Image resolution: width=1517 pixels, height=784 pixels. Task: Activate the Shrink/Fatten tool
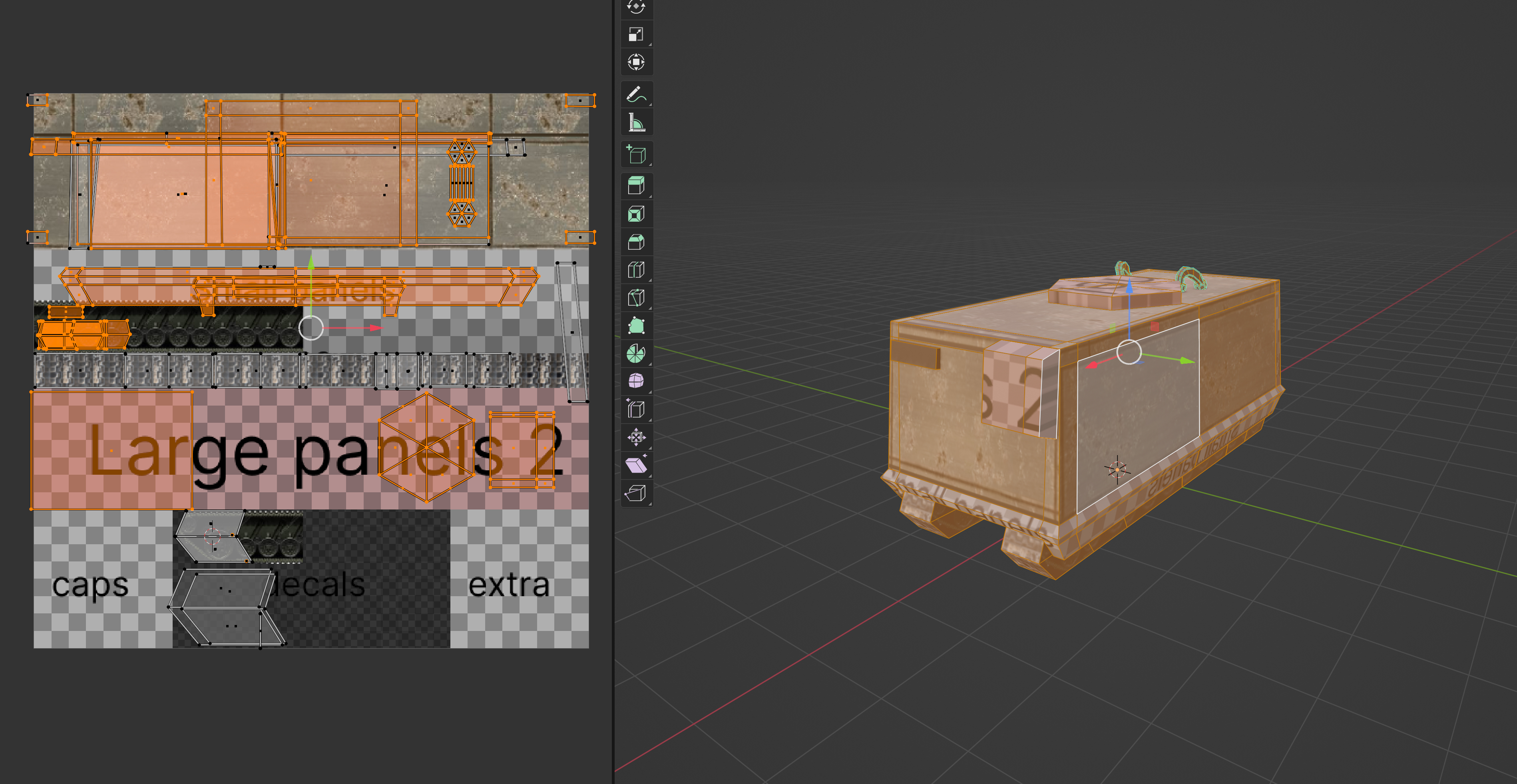pos(636,437)
